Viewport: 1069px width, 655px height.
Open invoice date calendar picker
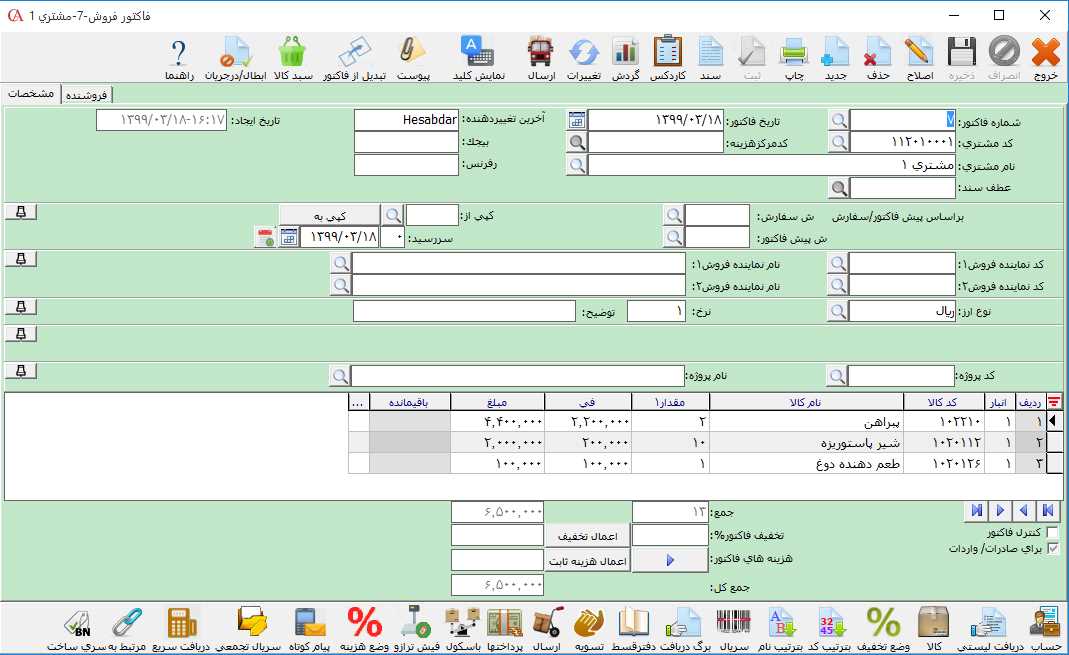pyautogui.click(x=577, y=120)
